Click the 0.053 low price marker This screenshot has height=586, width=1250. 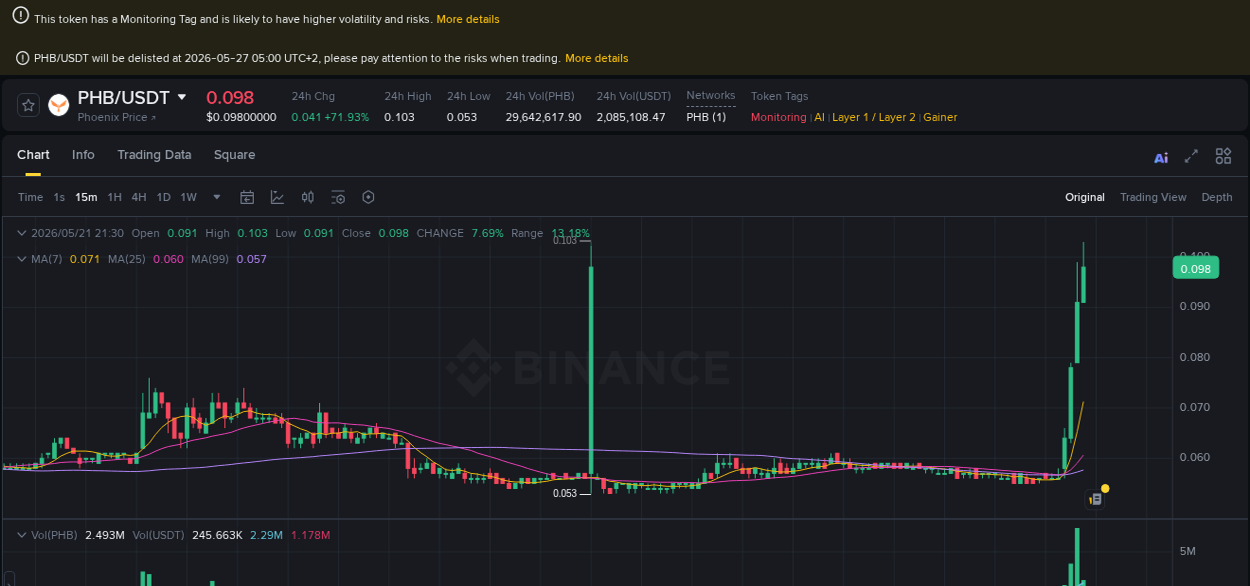564,493
